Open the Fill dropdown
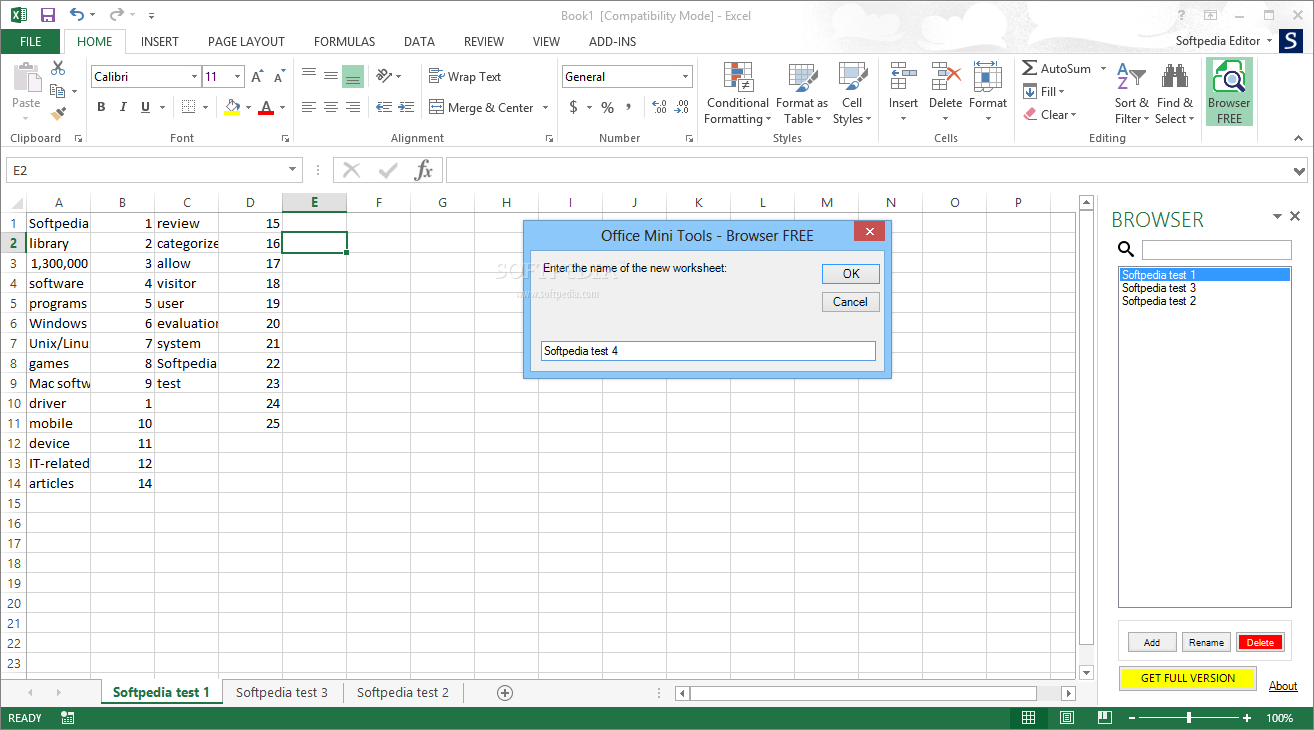The height and width of the screenshot is (730, 1314). coord(1044,92)
